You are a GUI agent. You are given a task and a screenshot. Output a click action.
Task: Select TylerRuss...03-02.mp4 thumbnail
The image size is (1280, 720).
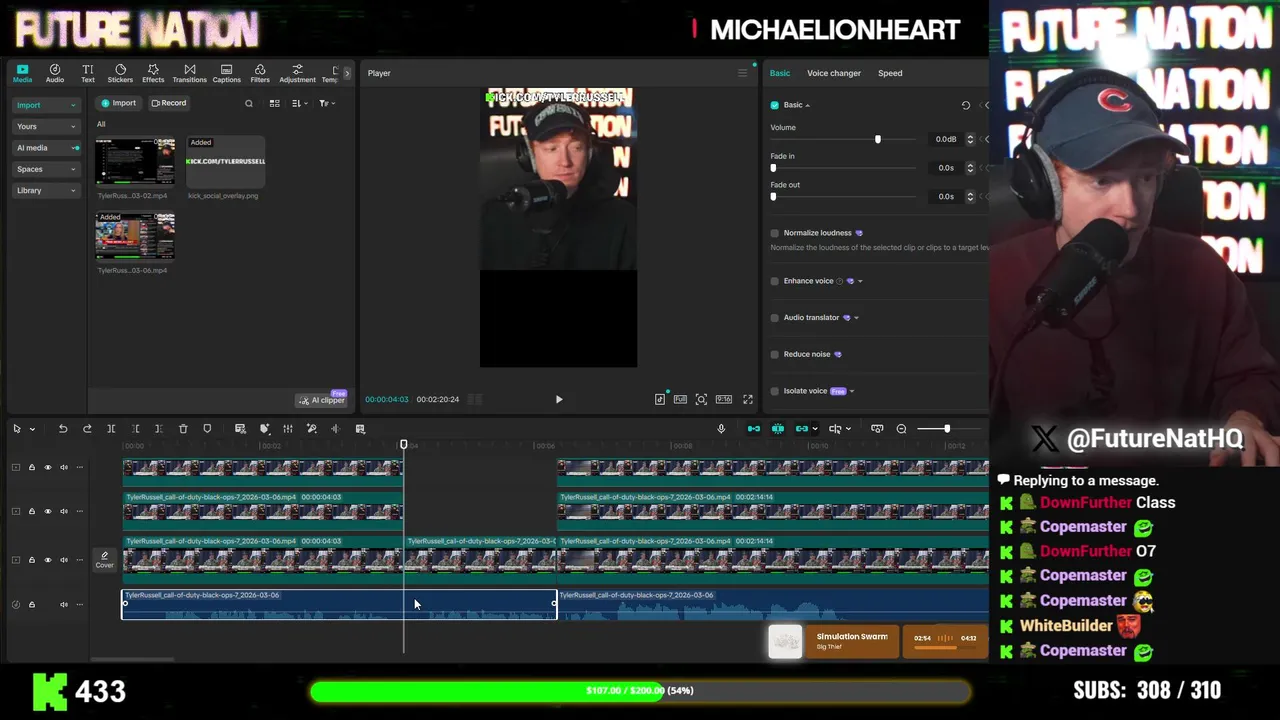(135, 161)
